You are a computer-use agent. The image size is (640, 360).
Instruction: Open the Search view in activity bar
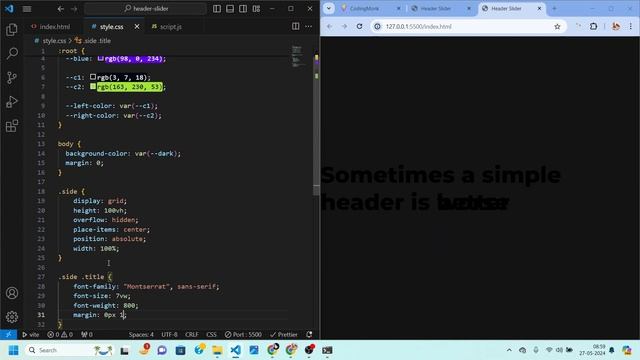tap(12, 53)
